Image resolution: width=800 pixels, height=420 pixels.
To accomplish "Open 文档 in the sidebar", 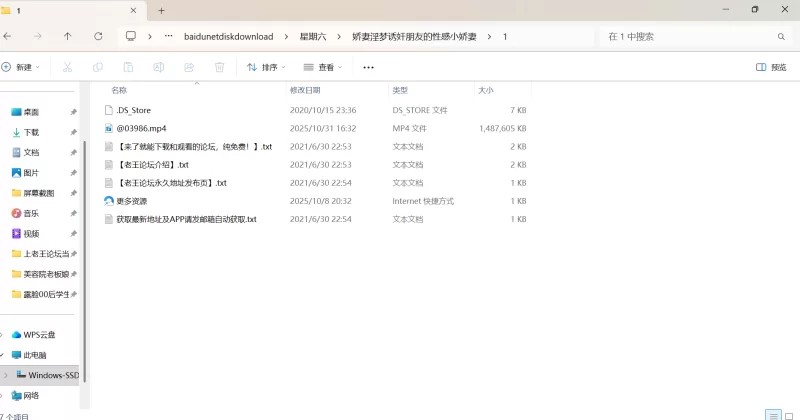I will point(31,153).
